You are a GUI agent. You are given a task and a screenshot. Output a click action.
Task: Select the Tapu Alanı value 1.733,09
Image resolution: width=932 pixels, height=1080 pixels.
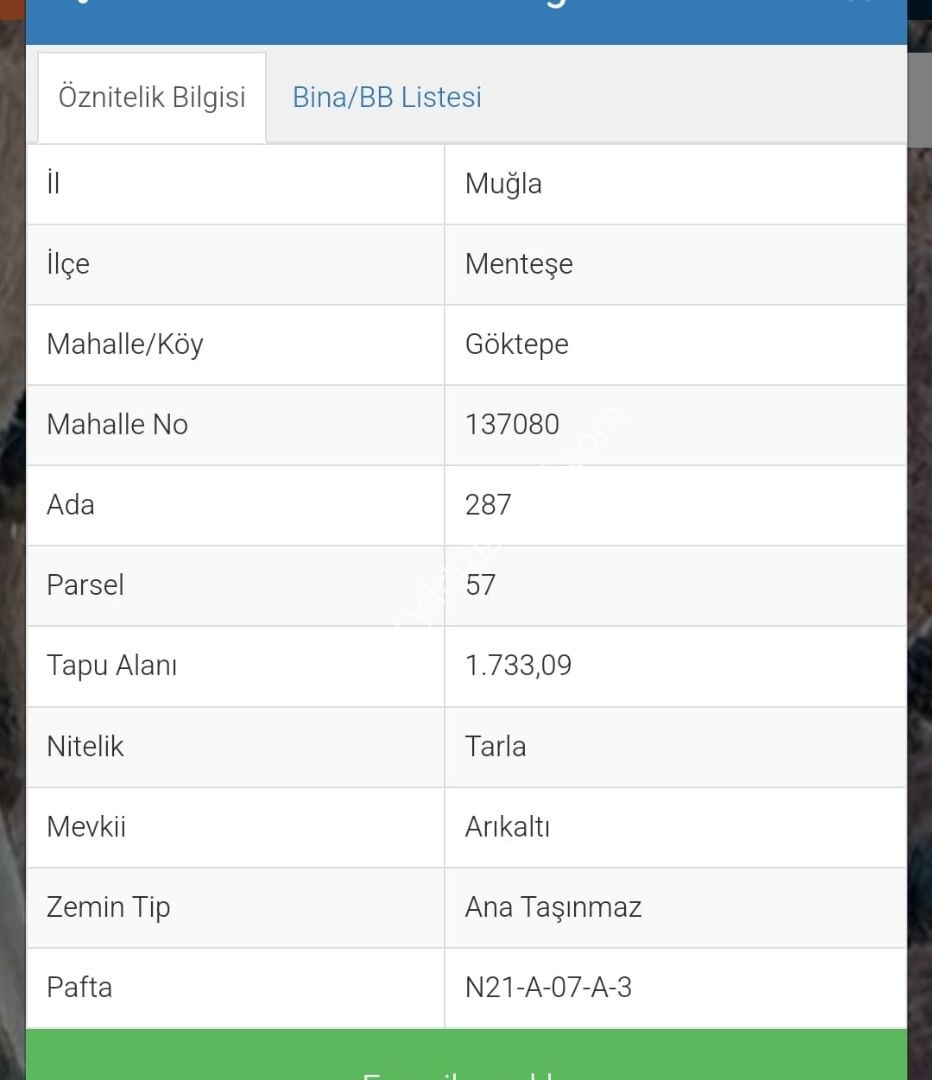pyautogui.click(x=518, y=666)
